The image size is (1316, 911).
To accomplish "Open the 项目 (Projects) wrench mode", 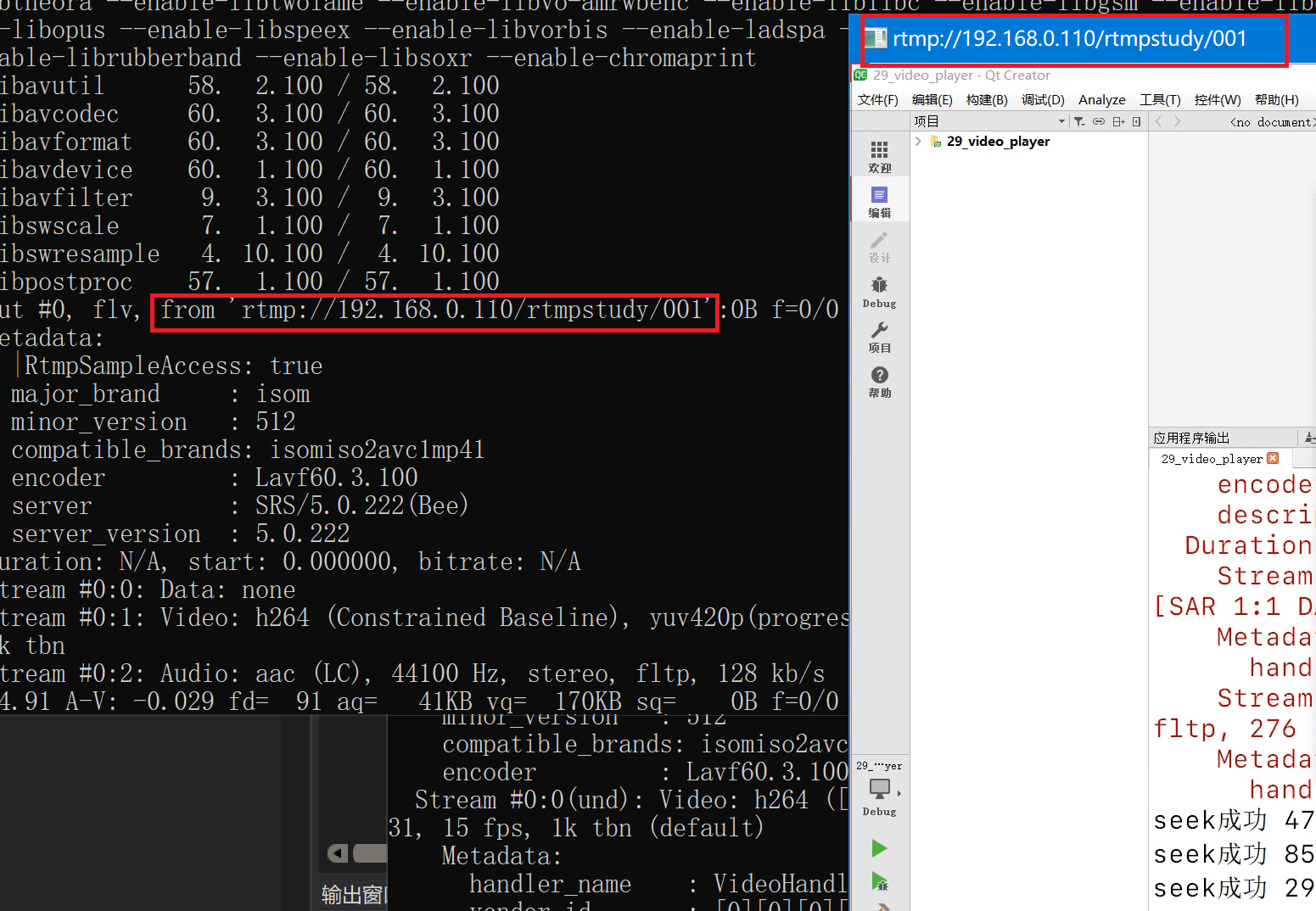I will pos(879,337).
